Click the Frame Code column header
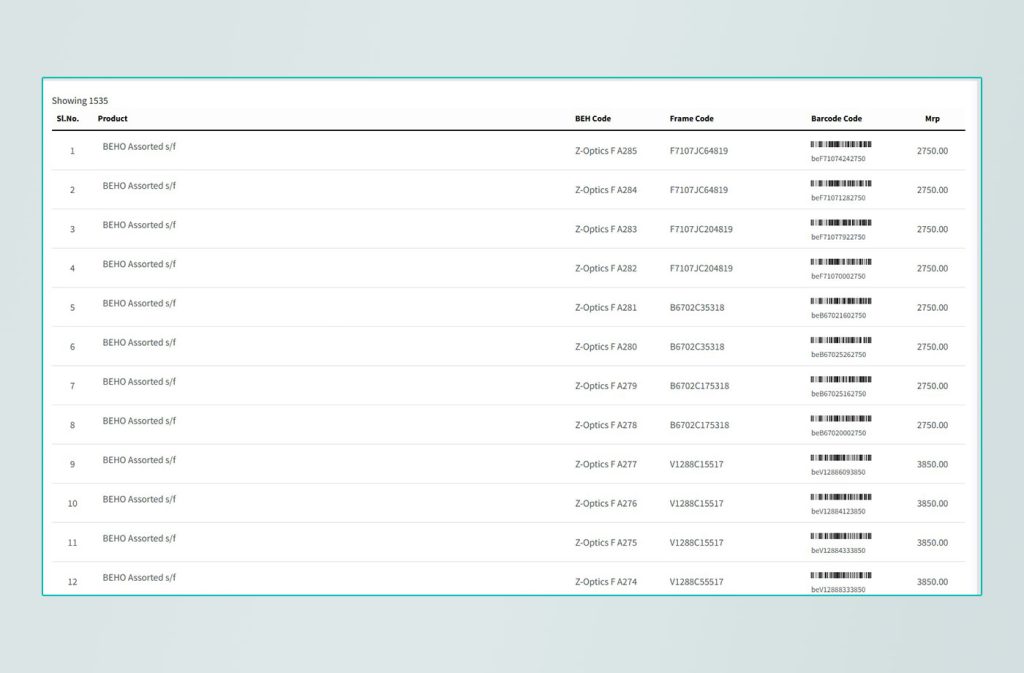Image resolution: width=1024 pixels, height=673 pixels. (691, 119)
